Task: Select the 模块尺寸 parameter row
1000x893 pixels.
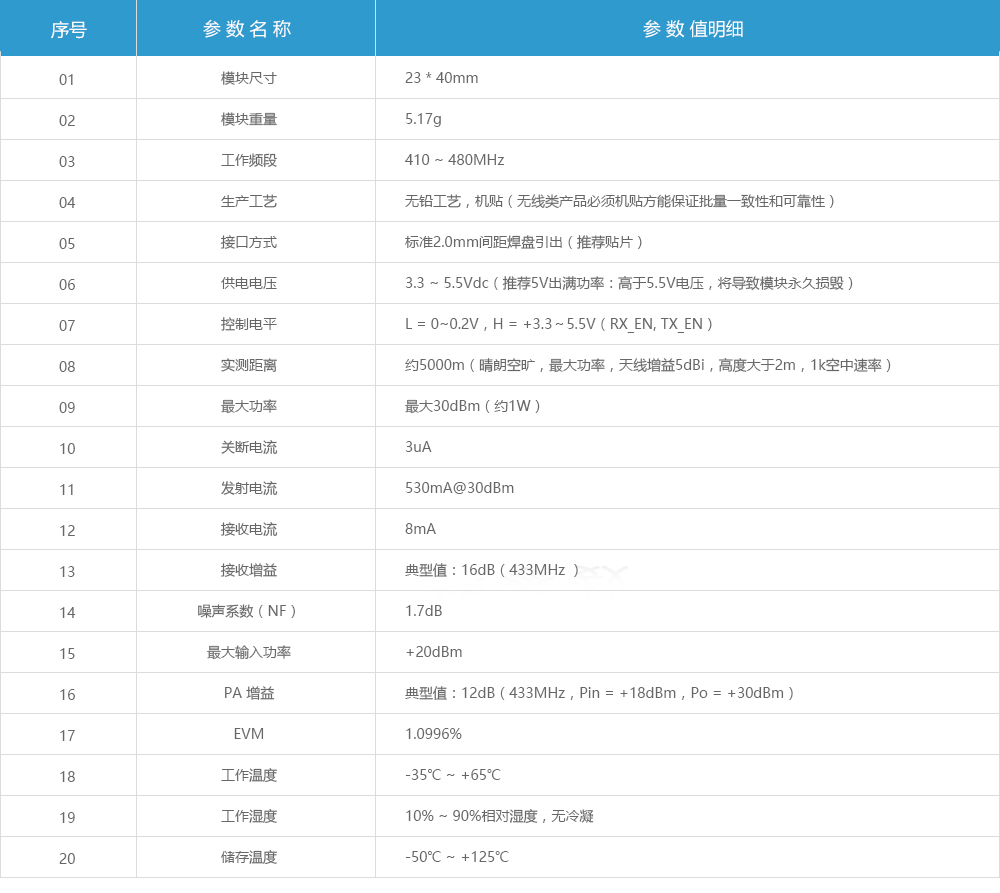Action: coord(255,77)
